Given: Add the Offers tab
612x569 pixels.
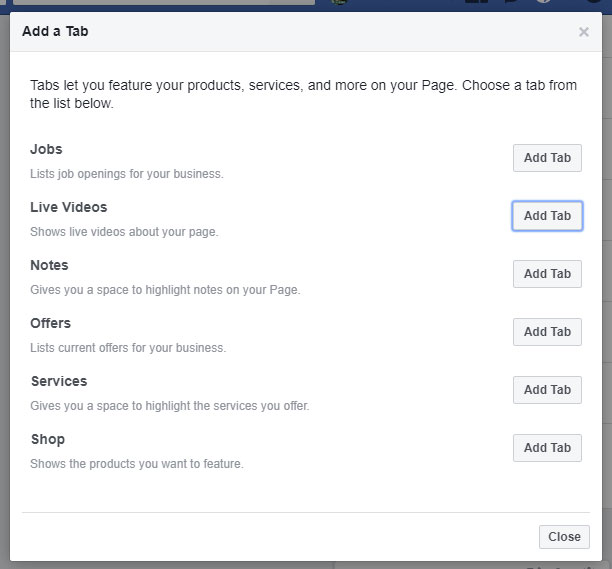Looking at the screenshot, I should pyautogui.click(x=547, y=332).
